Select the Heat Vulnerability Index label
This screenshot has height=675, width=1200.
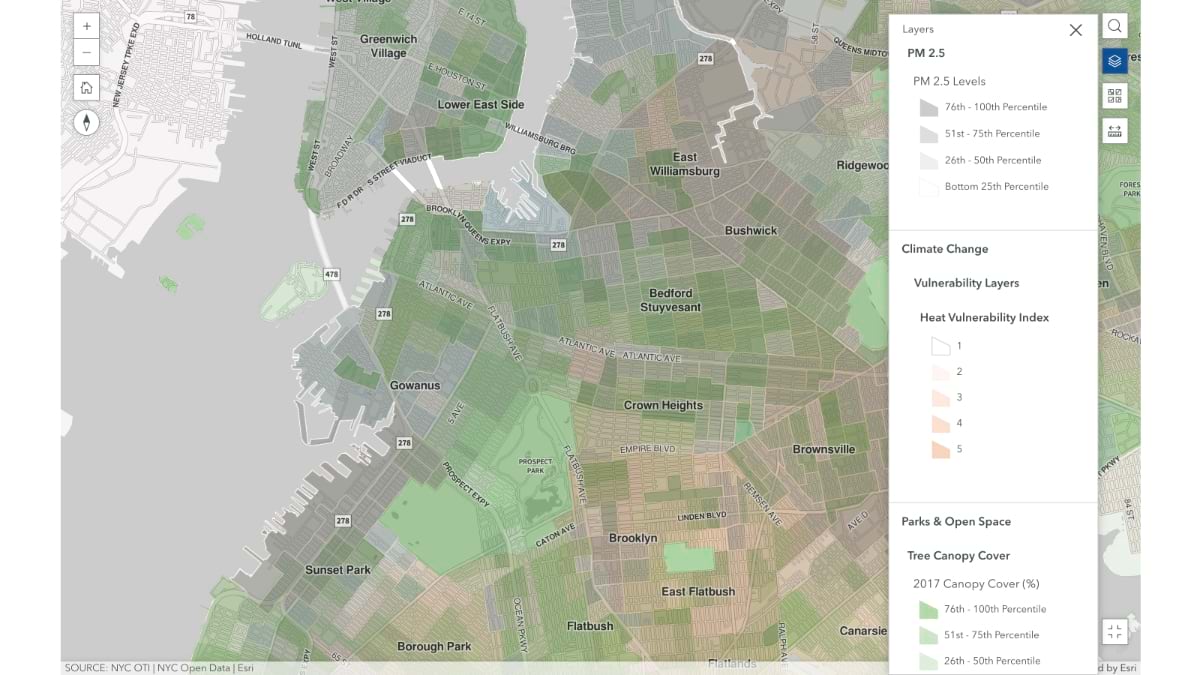(x=985, y=317)
